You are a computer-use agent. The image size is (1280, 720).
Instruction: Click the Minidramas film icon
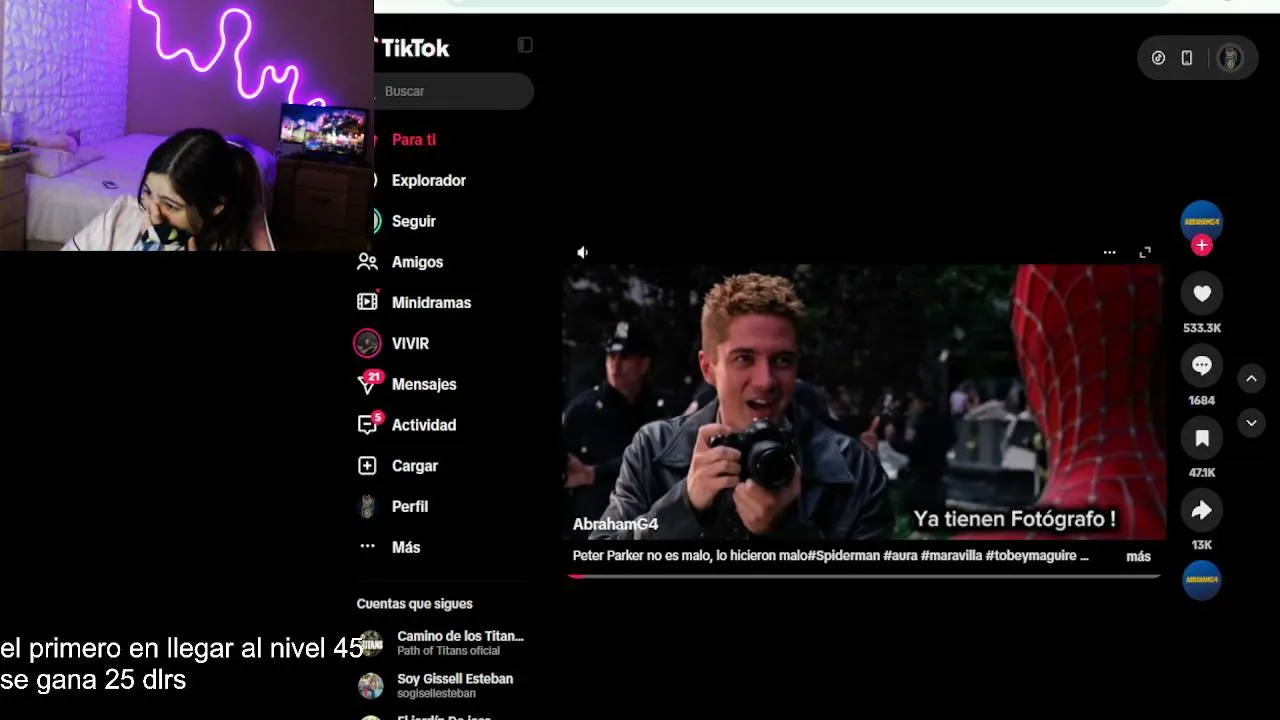(x=367, y=302)
